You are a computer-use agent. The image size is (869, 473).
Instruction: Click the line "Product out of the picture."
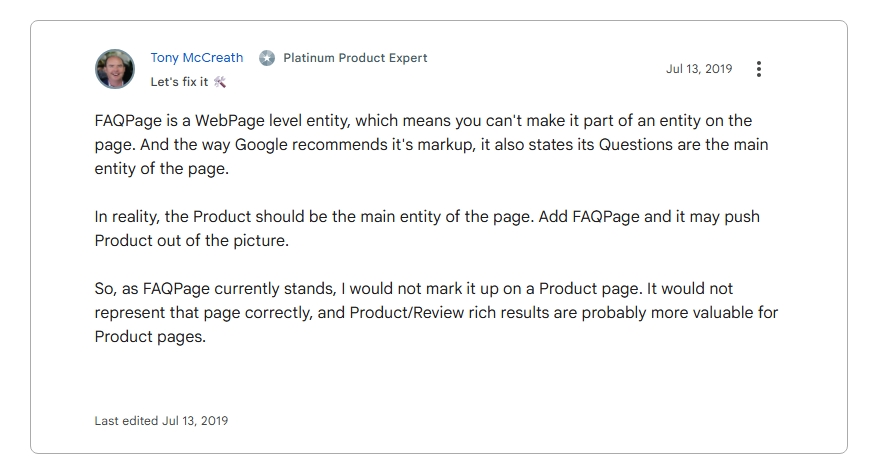click(x=191, y=241)
